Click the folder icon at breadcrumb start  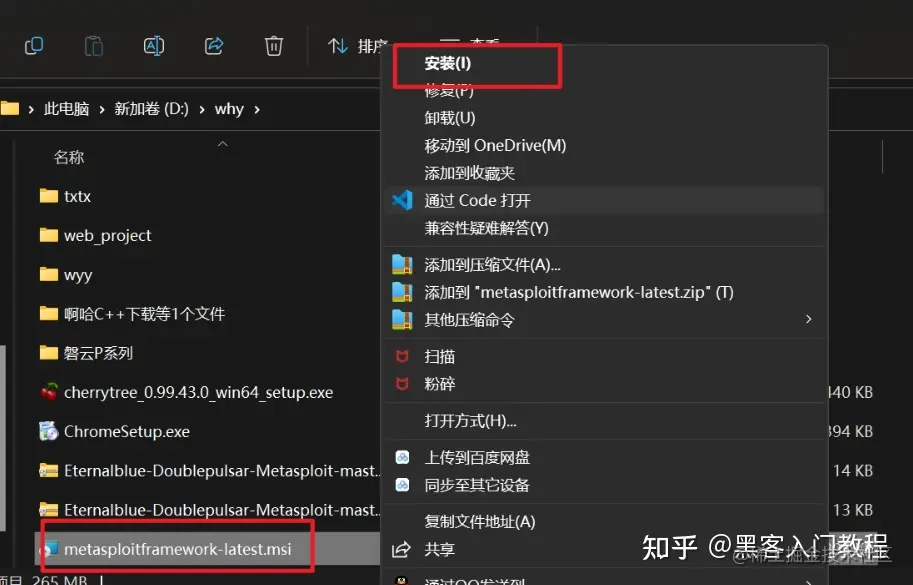tap(10, 108)
